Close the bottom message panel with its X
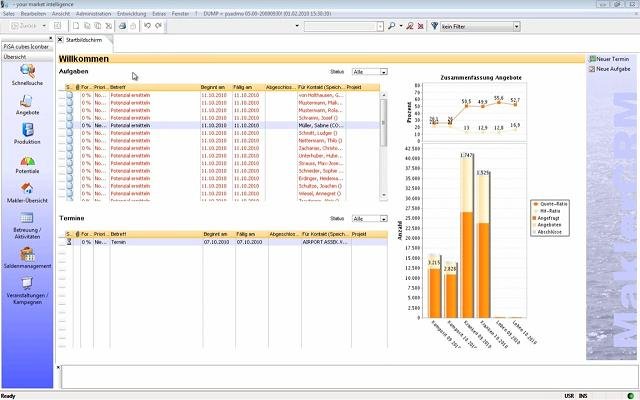 point(58,367)
